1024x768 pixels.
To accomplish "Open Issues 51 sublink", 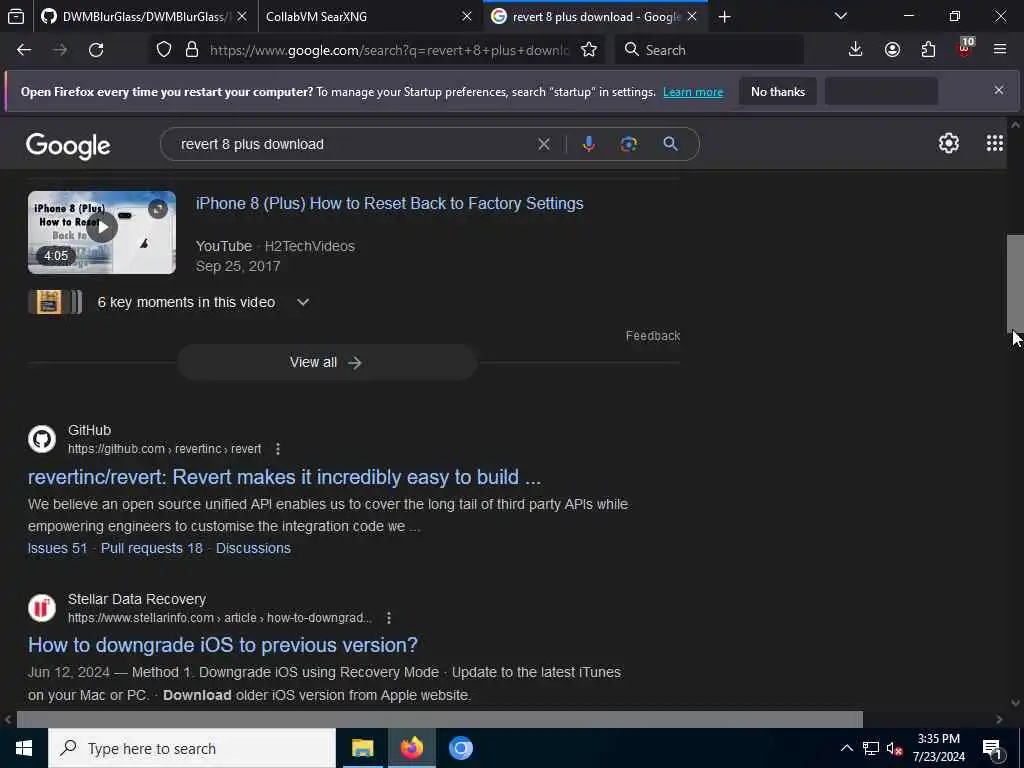I will (57, 549).
